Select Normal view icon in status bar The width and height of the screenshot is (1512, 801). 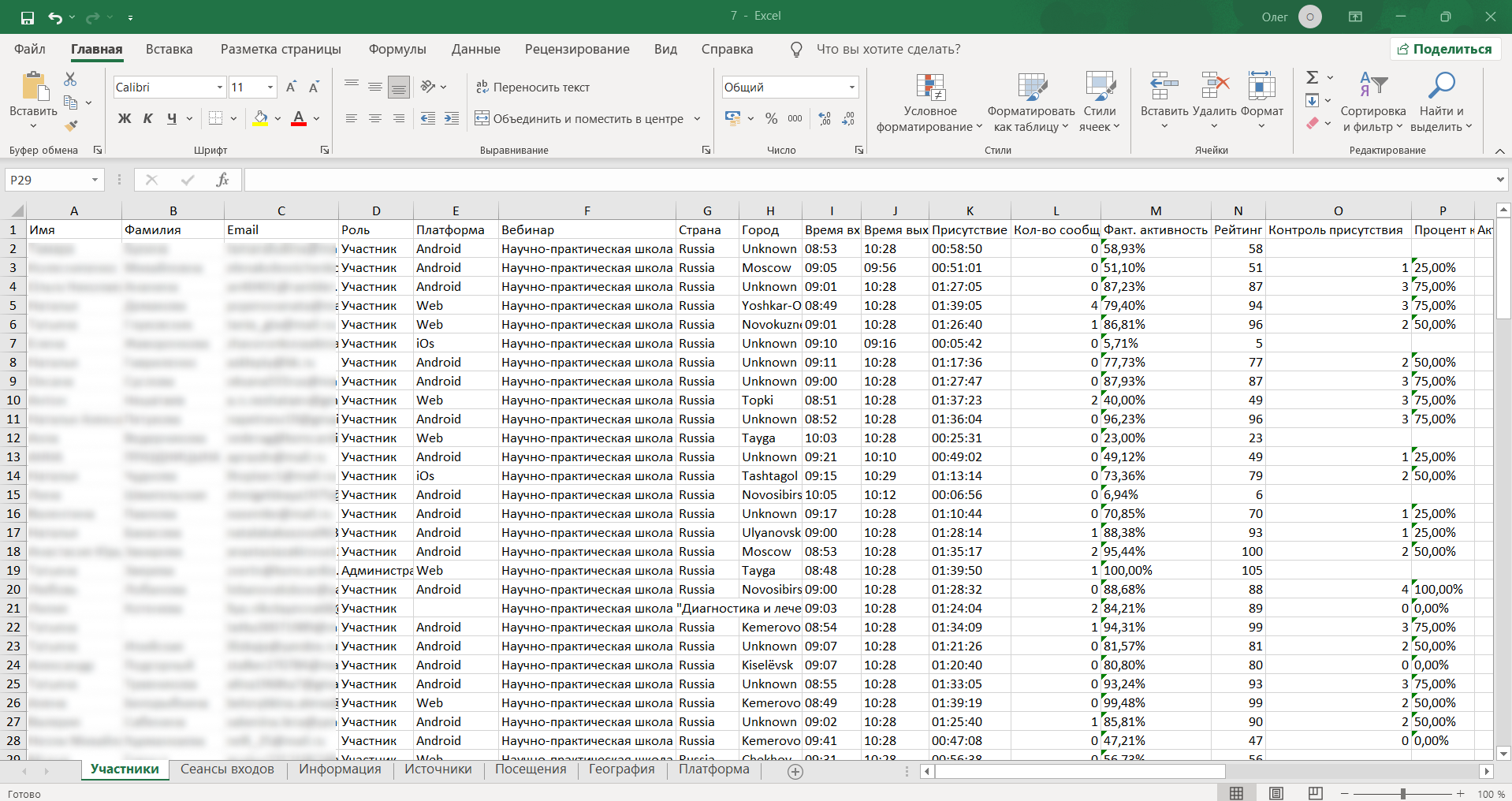click(1237, 793)
